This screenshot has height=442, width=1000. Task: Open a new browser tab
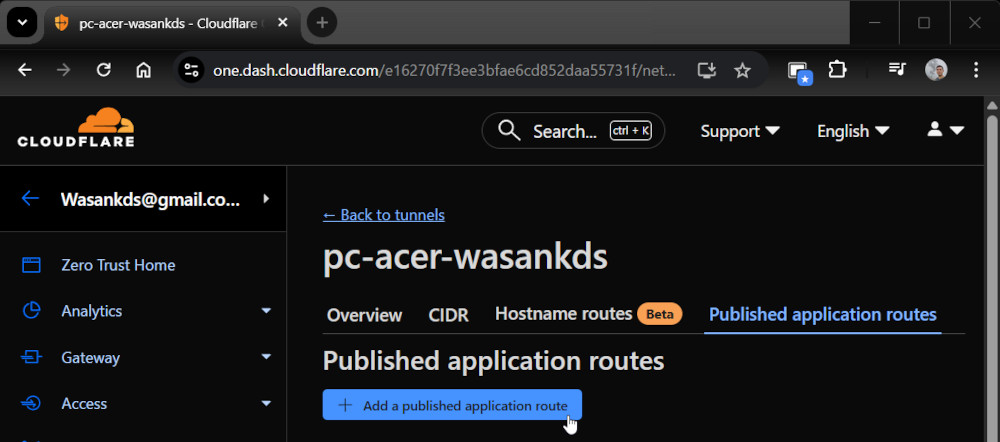(x=322, y=22)
